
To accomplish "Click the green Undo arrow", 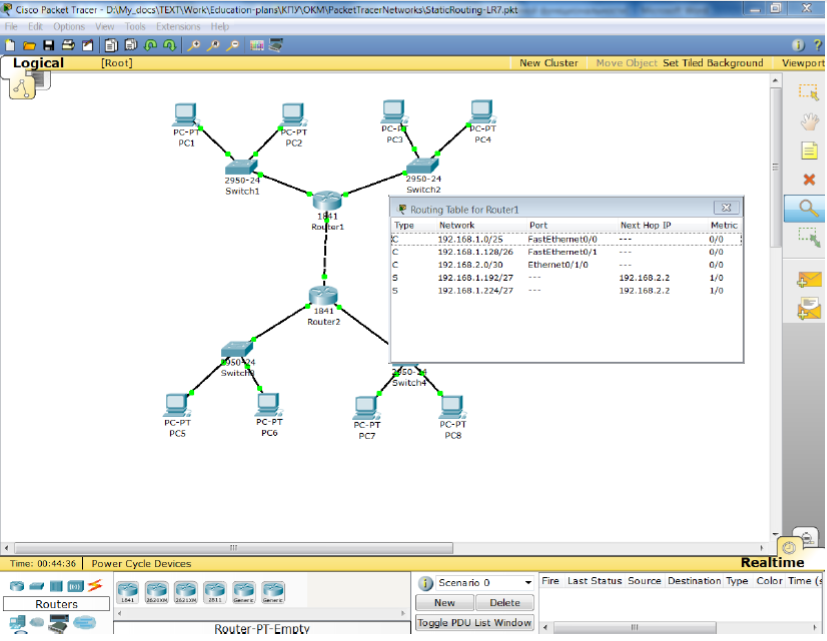I will pyautogui.click(x=150, y=45).
